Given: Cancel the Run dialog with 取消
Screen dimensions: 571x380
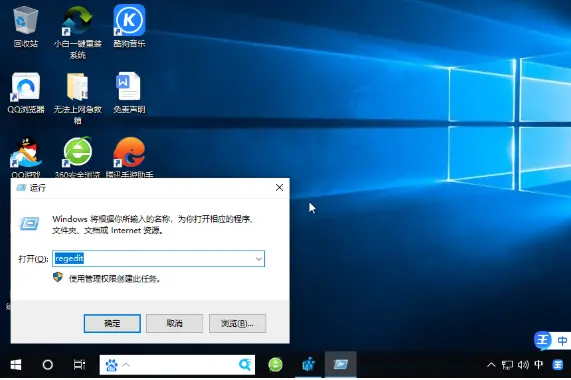Looking at the screenshot, I should 174,323.
